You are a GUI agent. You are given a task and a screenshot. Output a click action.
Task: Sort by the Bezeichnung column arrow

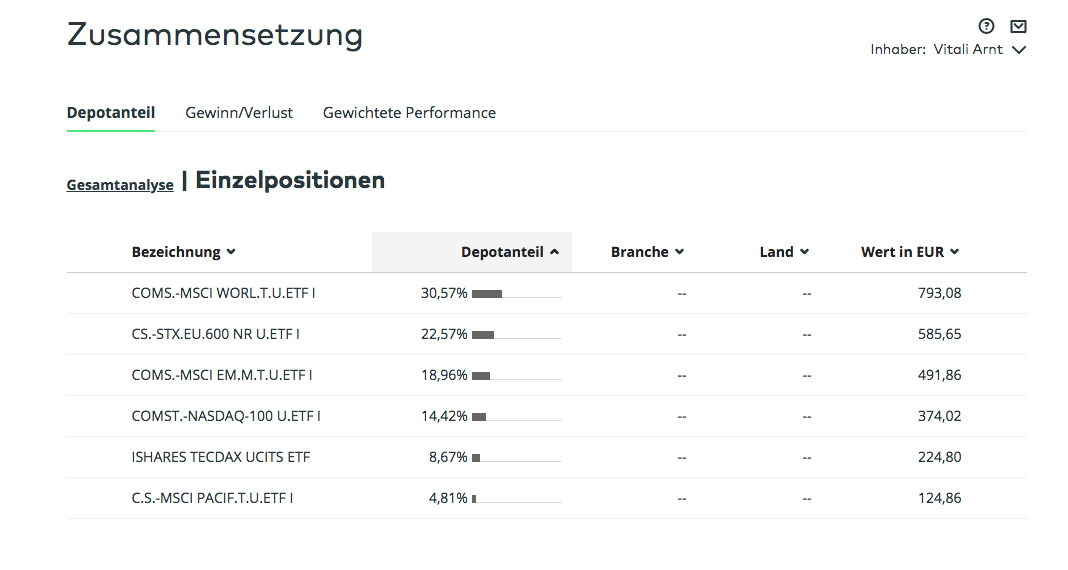(231, 252)
